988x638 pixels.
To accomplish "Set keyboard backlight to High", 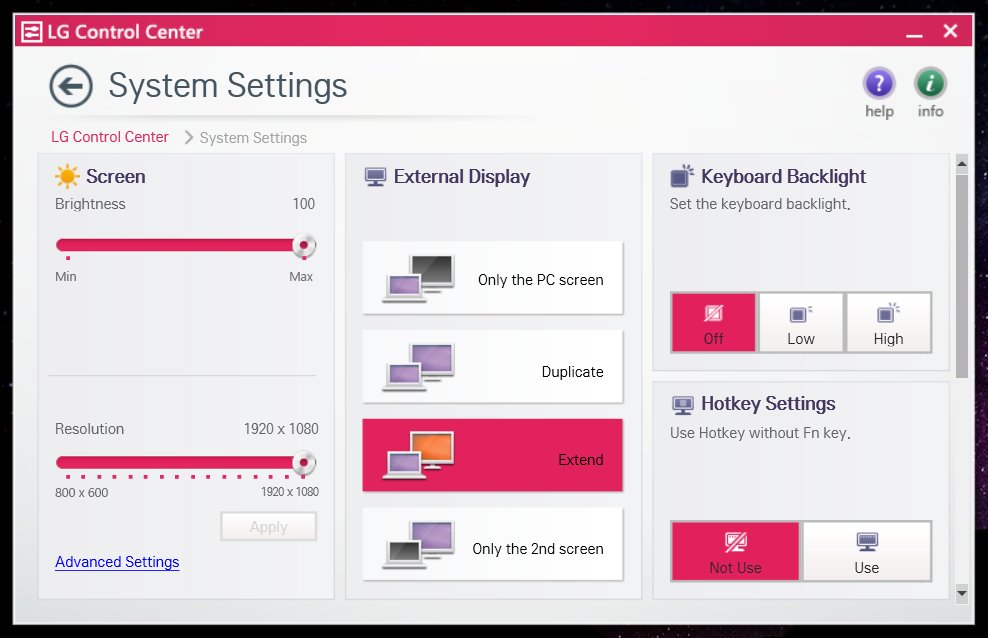I will [888, 322].
